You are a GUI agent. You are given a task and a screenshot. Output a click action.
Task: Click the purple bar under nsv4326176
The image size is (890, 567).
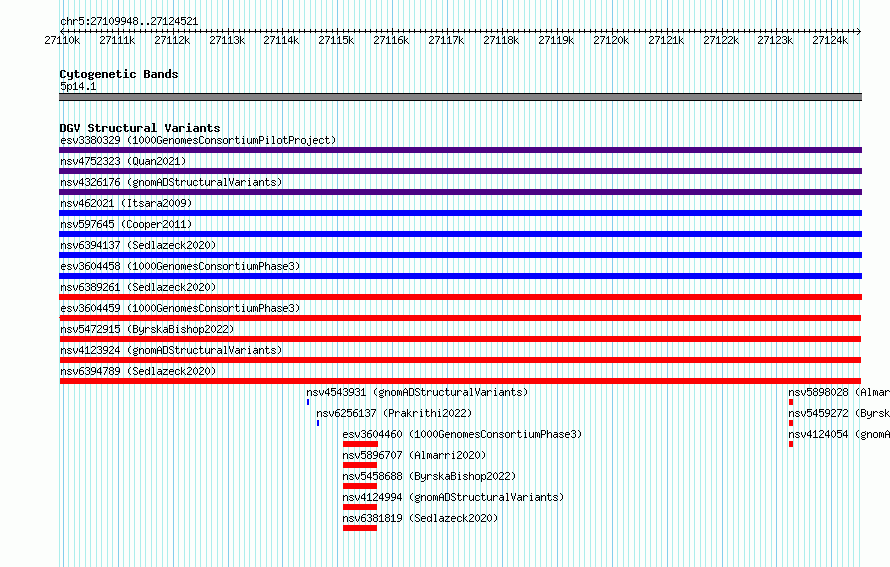(460, 192)
